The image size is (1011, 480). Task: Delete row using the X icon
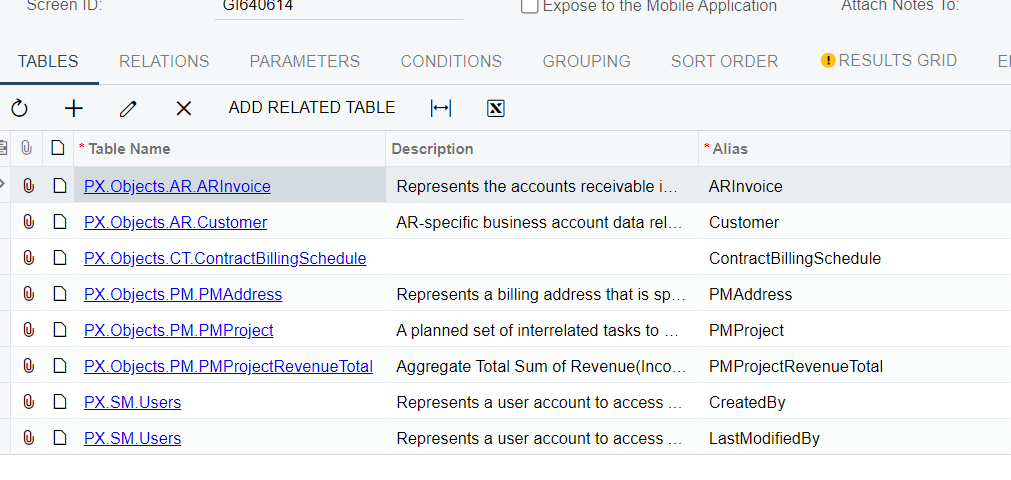pos(183,108)
